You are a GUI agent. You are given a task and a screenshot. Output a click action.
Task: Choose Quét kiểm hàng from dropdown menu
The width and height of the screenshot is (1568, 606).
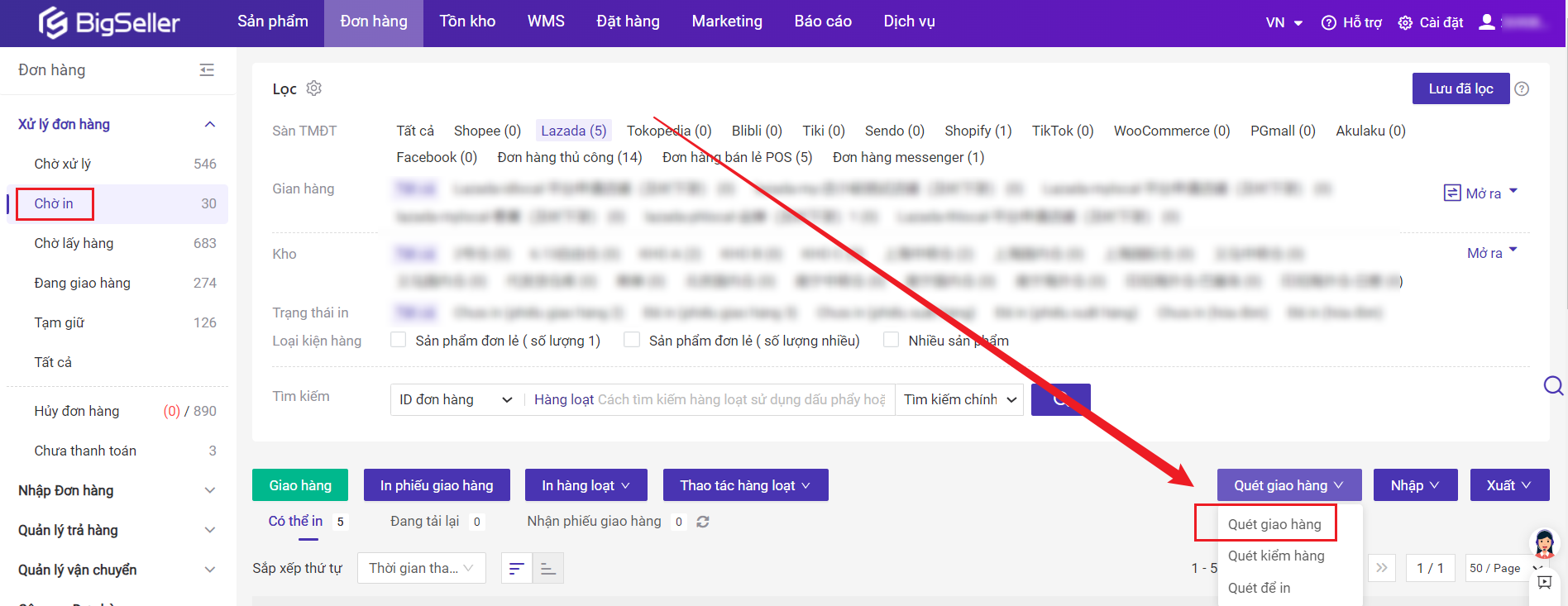(x=1276, y=556)
